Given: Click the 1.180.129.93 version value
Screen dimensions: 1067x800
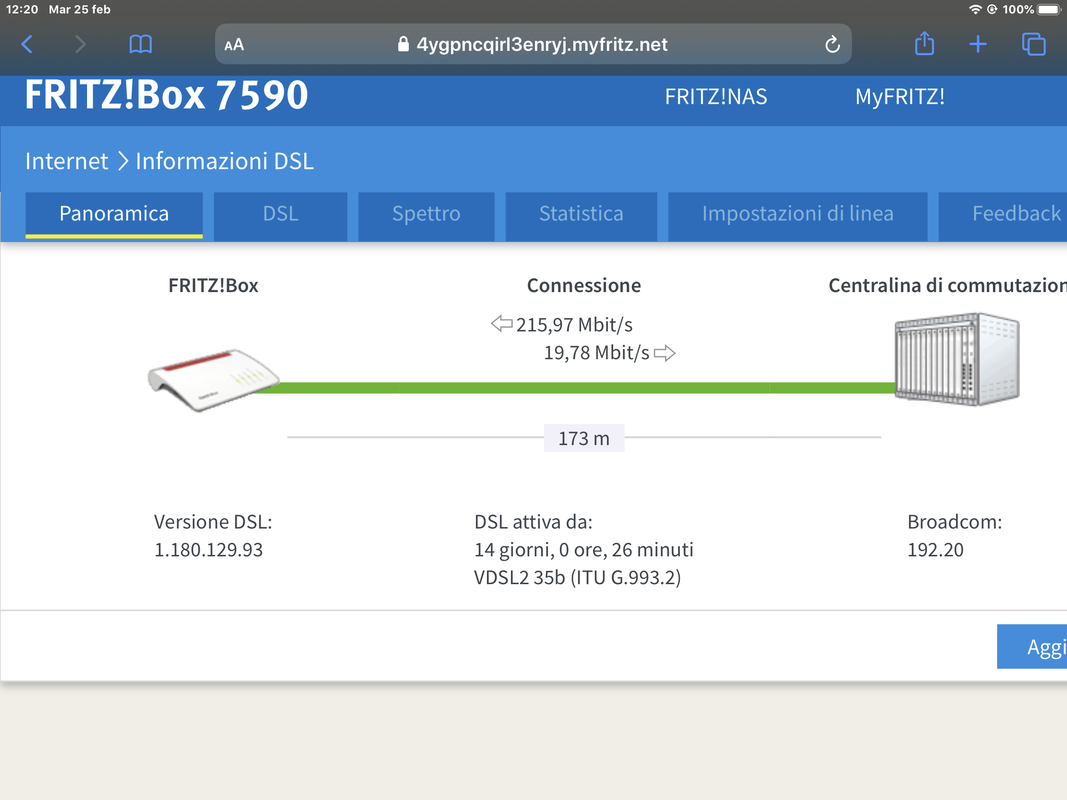Looking at the screenshot, I should (x=208, y=550).
